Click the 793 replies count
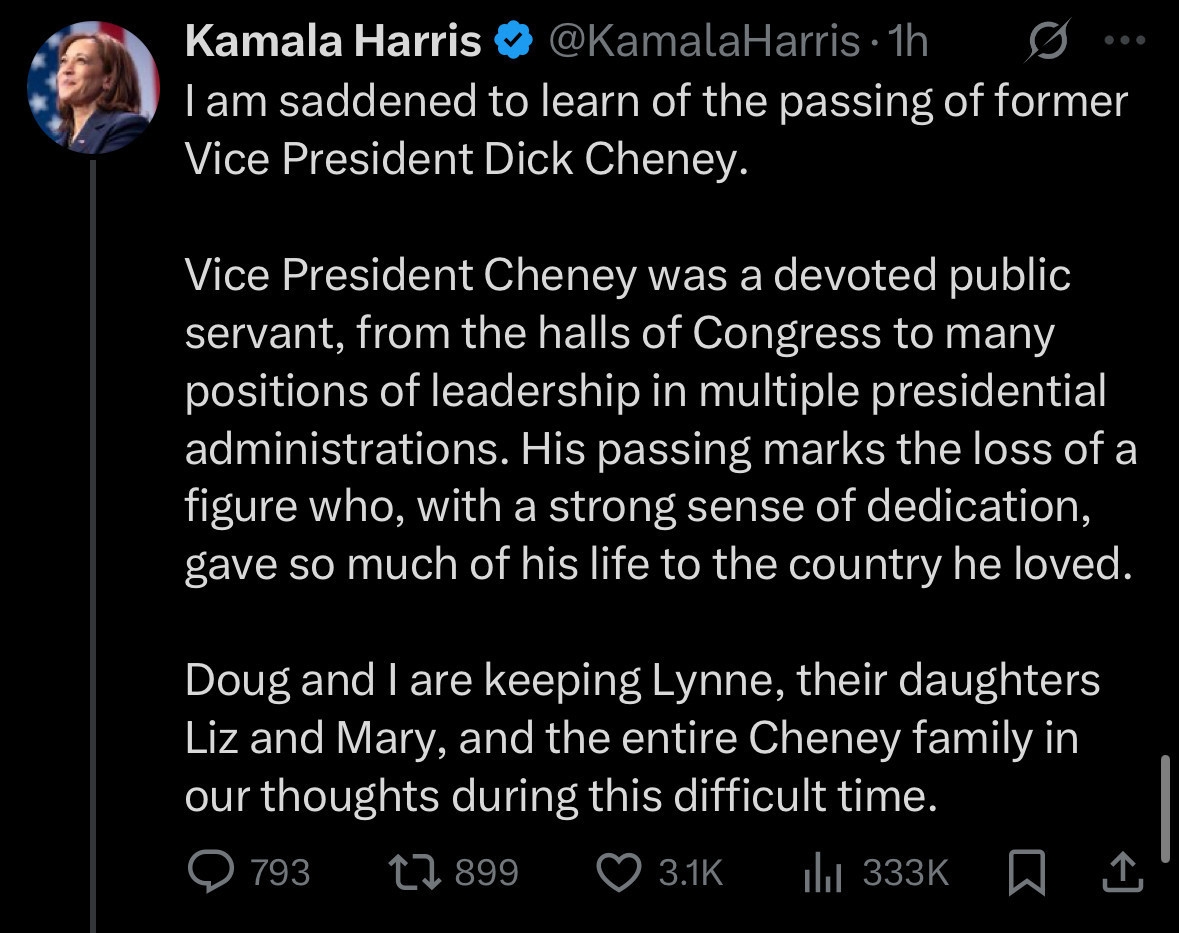This screenshot has height=933, width=1179. click(x=279, y=873)
